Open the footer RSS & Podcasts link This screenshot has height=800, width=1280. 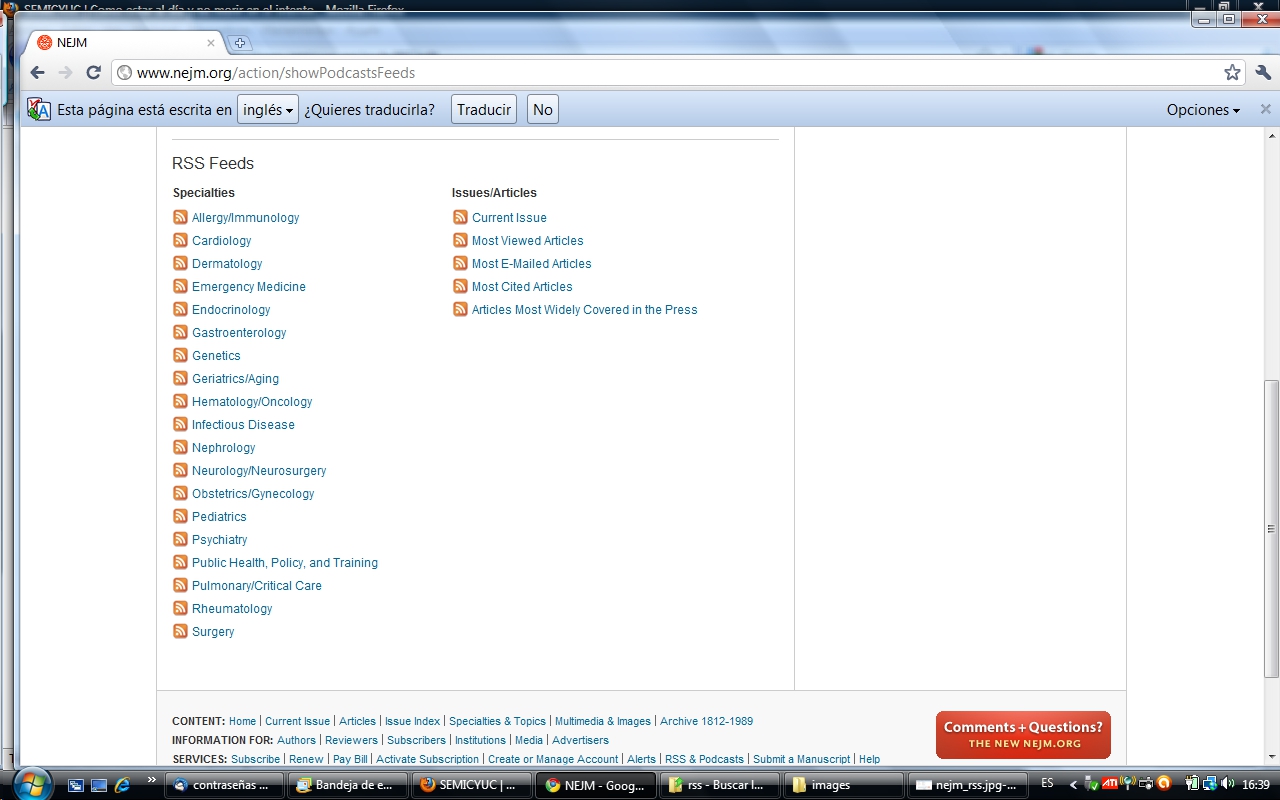pyautogui.click(x=704, y=759)
